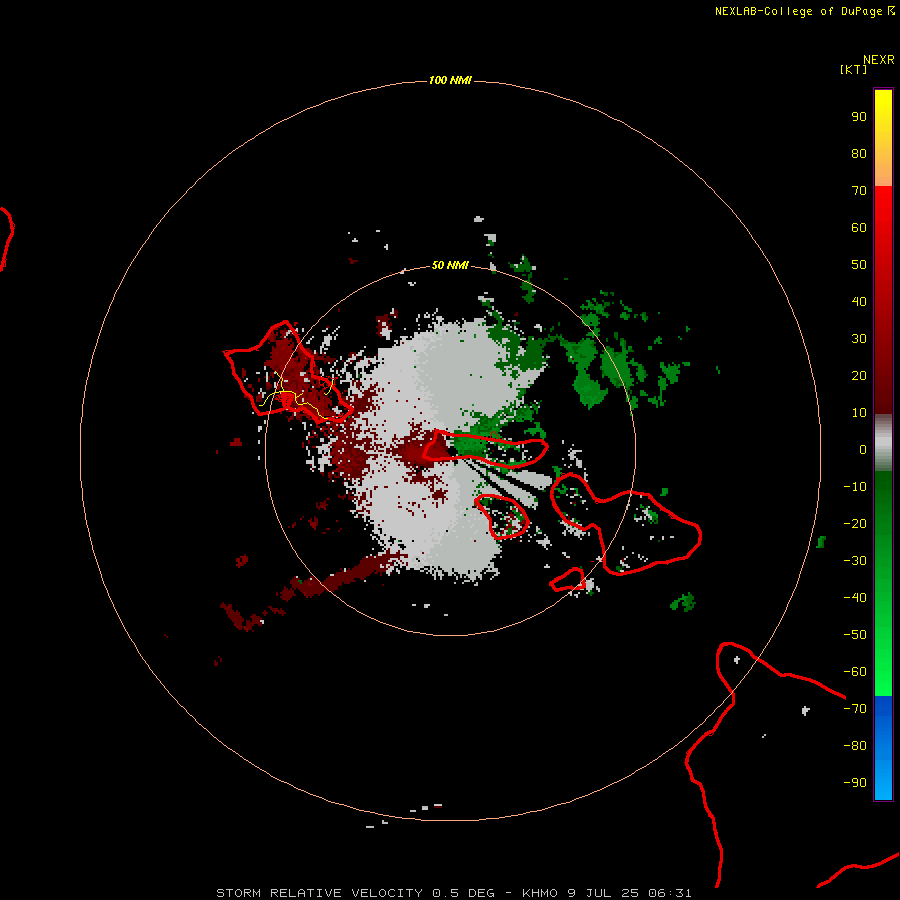Click the yellow top segment of velocity color bar
This screenshot has height=900, width=900.
[x=883, y=138]
